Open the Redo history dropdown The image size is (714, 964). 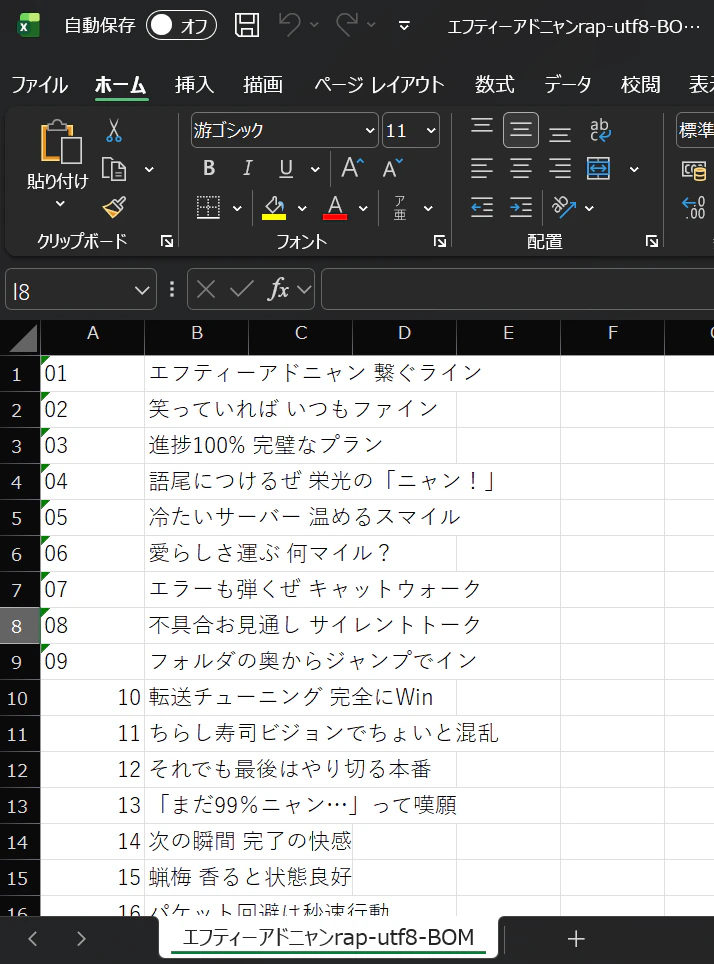click(371, 25)
